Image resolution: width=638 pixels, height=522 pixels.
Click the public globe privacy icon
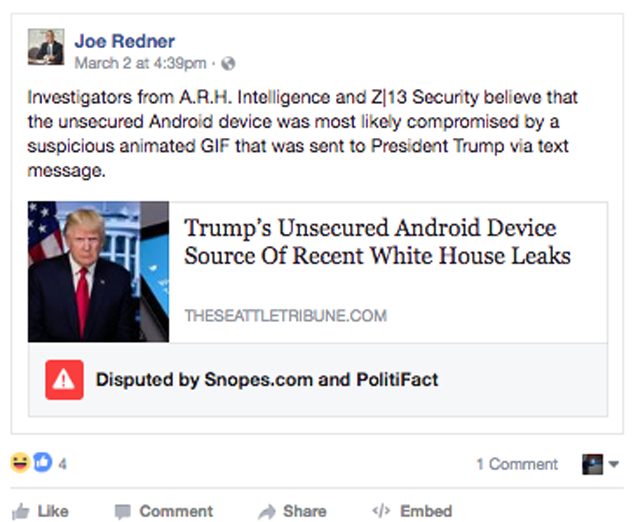pyautogui.click(x=228, y=63)
